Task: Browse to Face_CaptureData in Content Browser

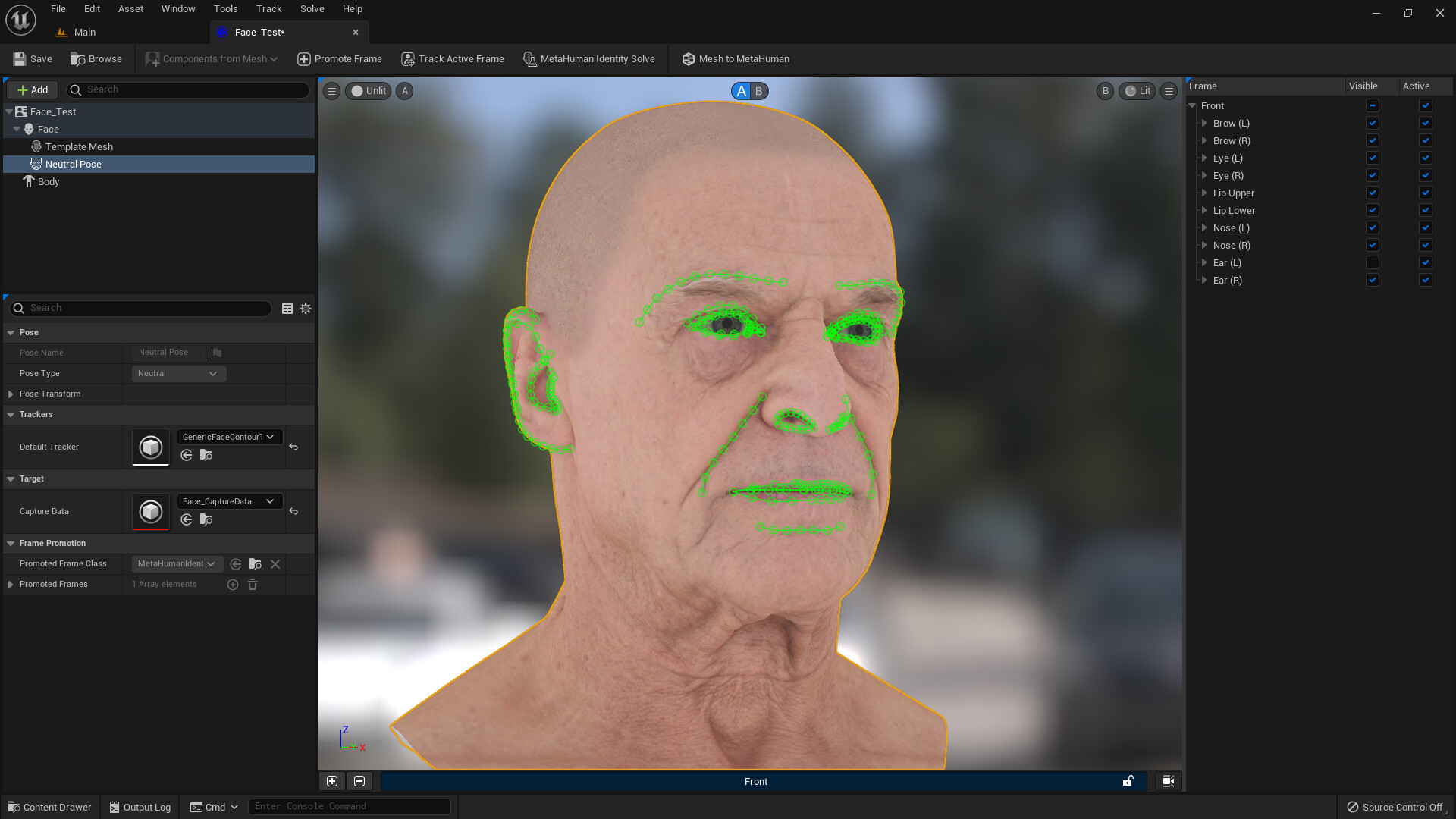Action: [x=206, y=519]
